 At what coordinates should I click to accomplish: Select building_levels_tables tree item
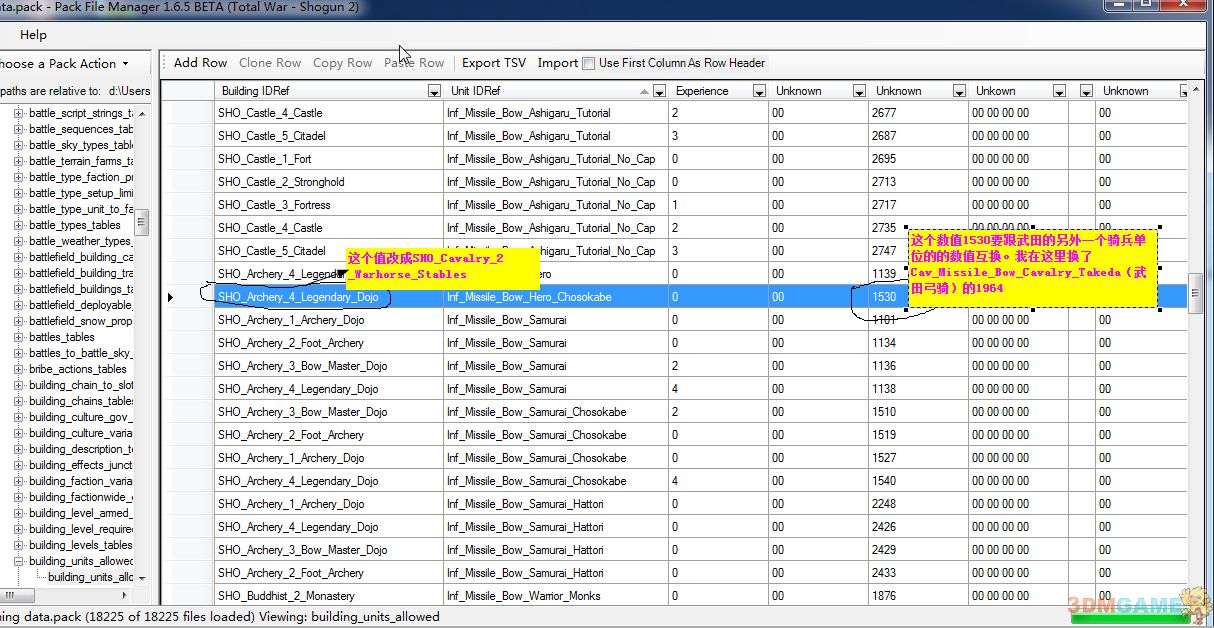(x=81, y=545)
